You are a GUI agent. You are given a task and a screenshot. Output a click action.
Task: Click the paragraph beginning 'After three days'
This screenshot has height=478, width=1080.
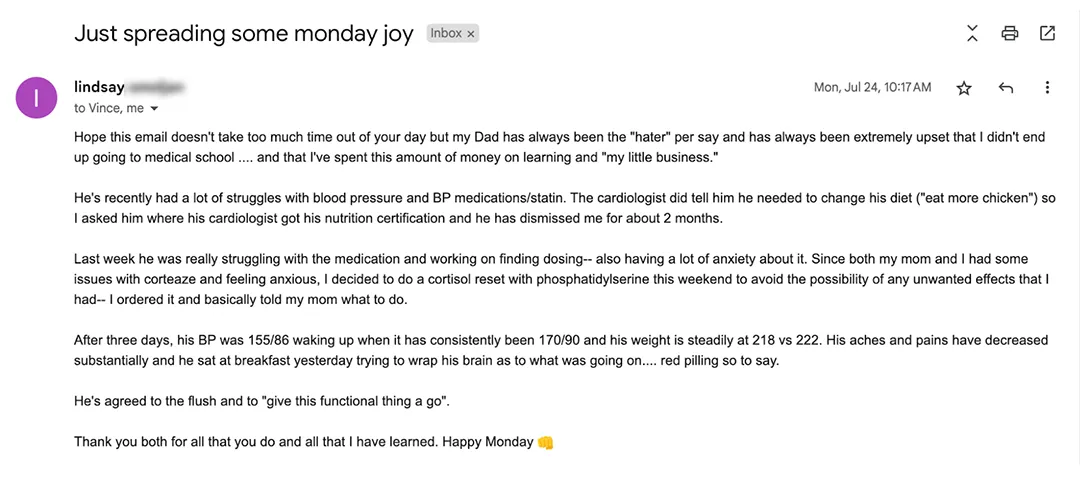(561, 351)
